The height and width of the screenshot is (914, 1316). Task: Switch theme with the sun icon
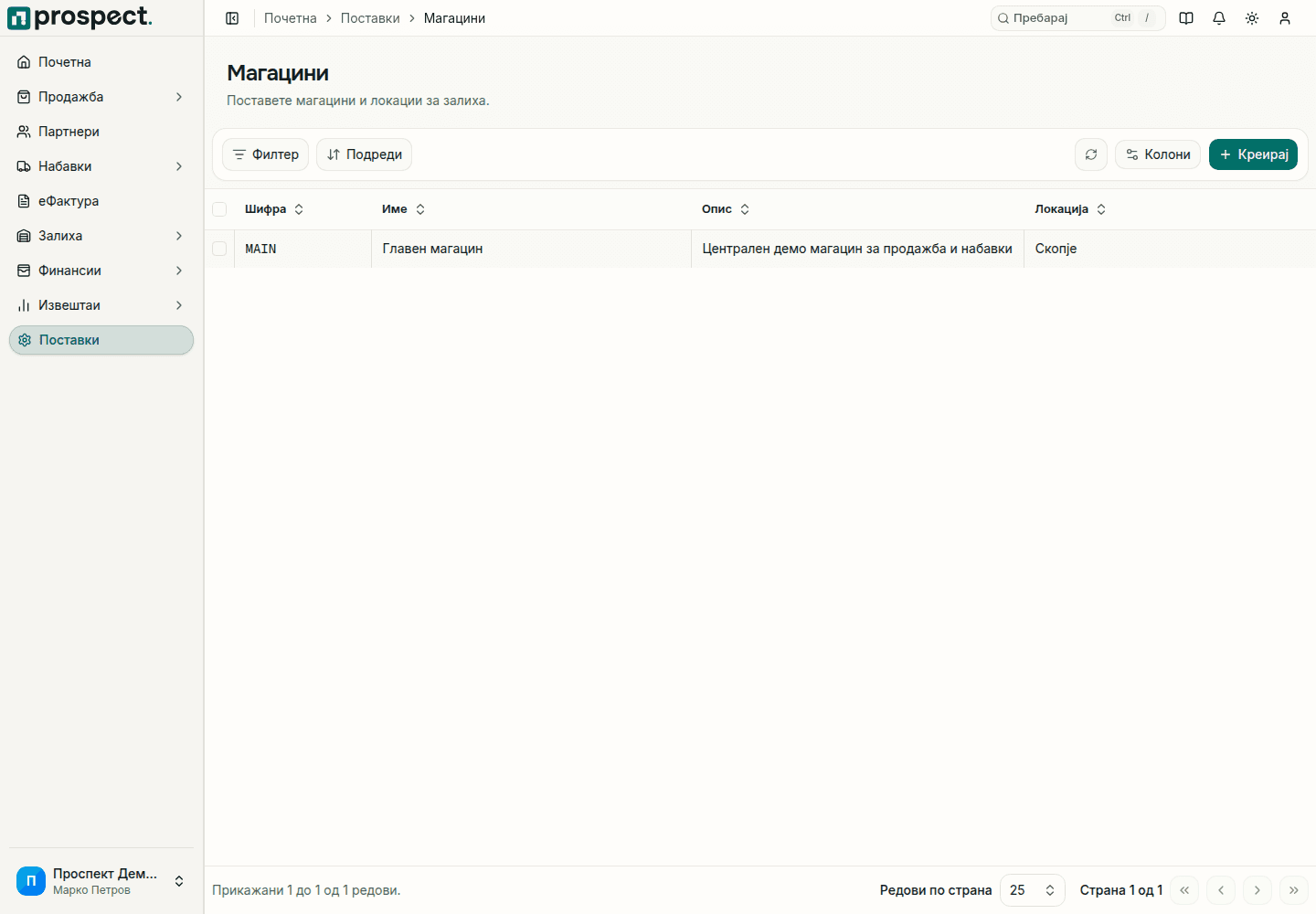pyautogui.click(x=1252, y=18)
